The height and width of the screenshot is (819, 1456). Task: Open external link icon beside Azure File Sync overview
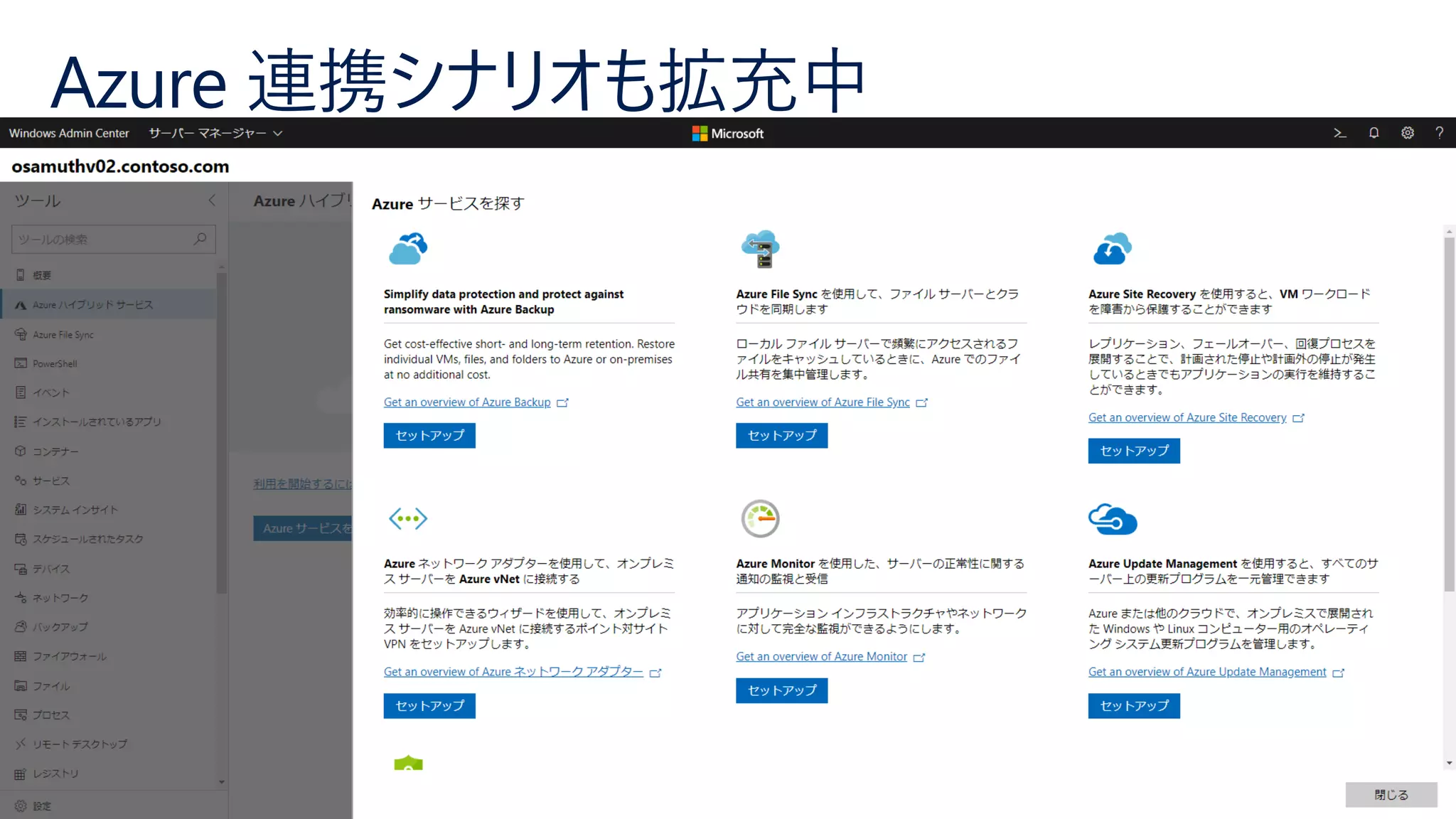click(922, 402)
